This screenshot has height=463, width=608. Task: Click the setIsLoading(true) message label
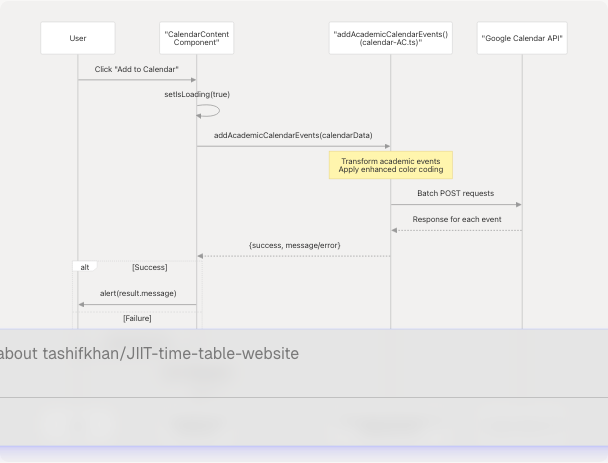point(197,95)
